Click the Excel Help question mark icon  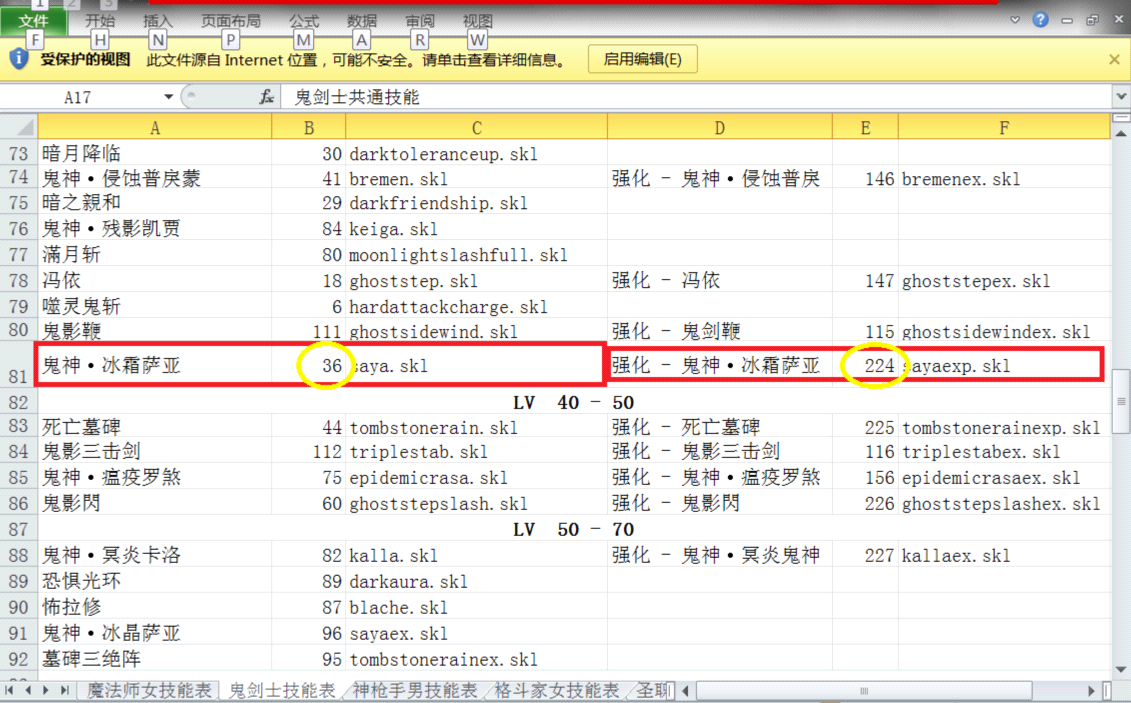[x=1040, y=20]
